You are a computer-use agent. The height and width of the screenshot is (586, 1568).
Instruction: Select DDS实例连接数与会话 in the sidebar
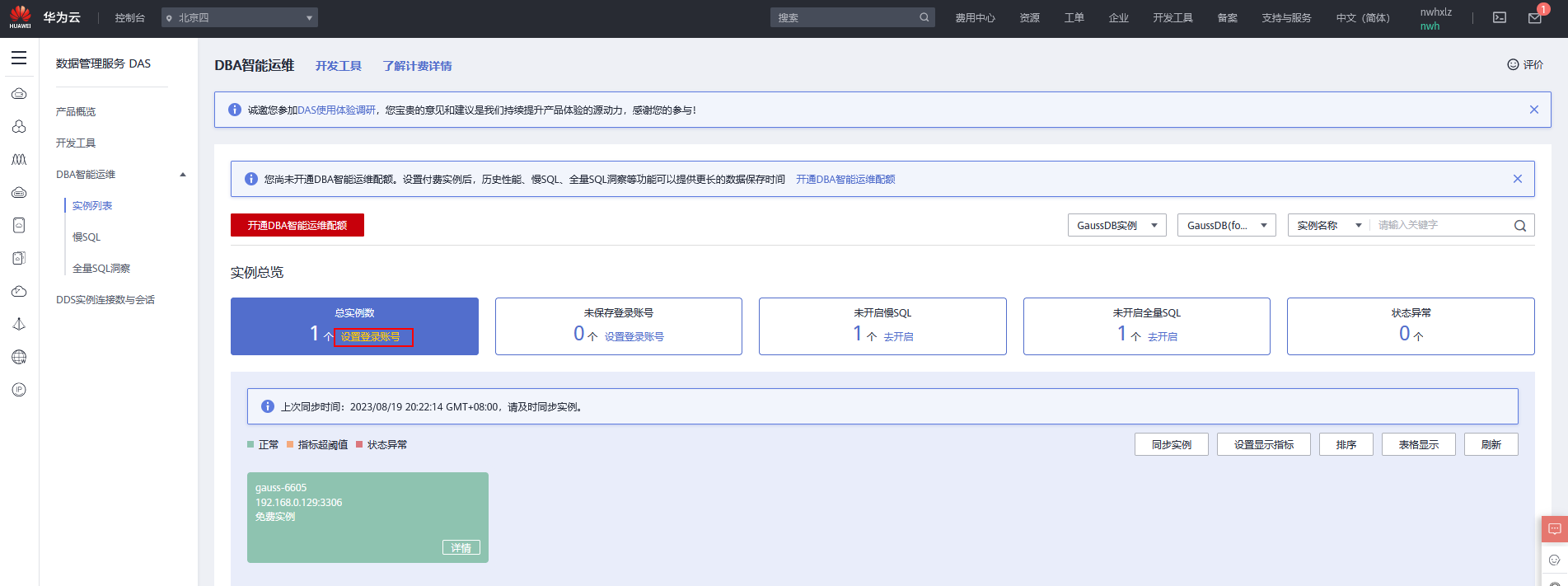105,300
